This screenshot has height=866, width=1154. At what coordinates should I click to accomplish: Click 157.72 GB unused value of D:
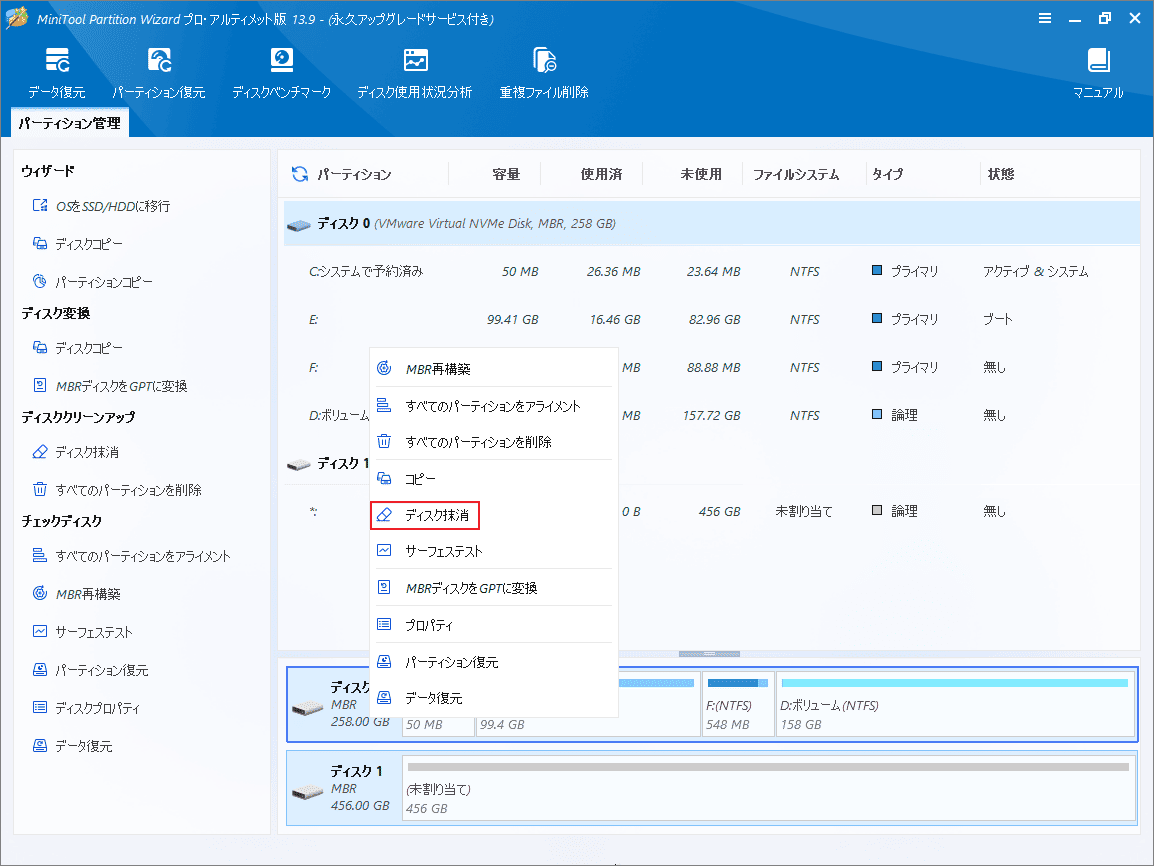712,415
